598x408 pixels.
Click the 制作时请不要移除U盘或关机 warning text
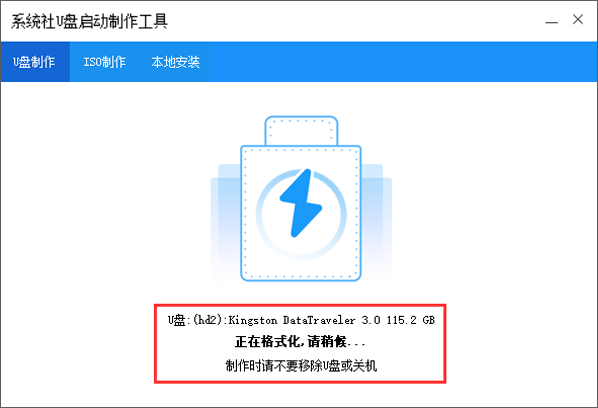pyautogui.click(x=301, y=366)
